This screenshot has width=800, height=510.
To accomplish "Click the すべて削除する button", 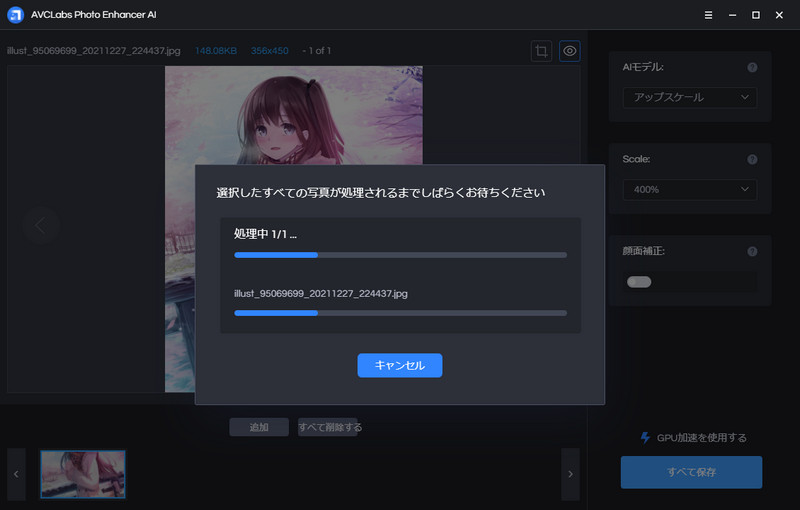I will tap(330, 427).
